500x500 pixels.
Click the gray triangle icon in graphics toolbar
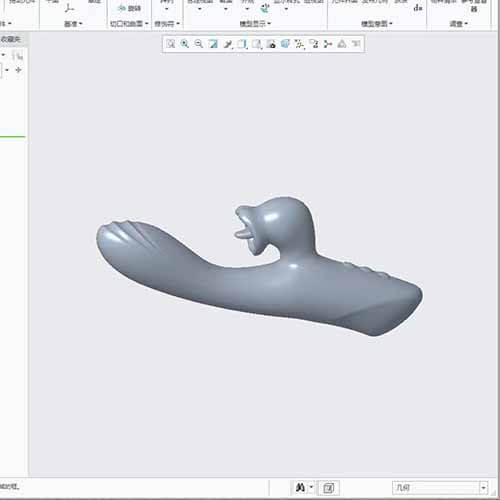[342, 44]
